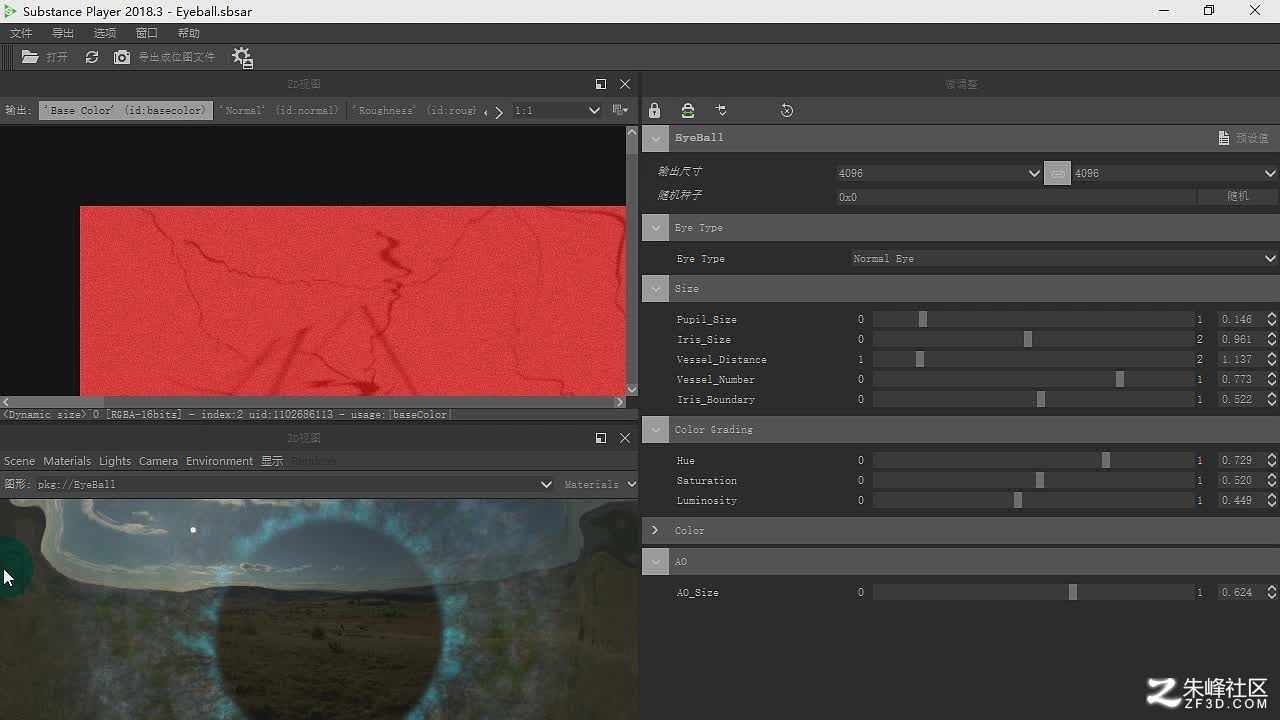
Task: Close the 3D view panel
Action: 625,438
